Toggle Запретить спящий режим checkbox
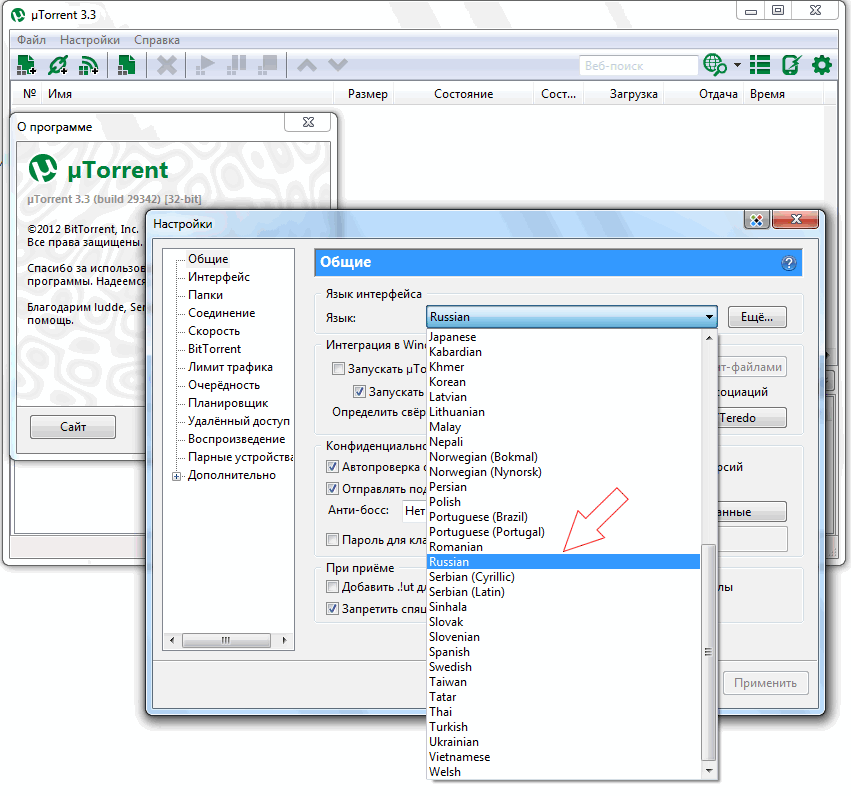Screen dimensions: 851x796 point(332,609)
